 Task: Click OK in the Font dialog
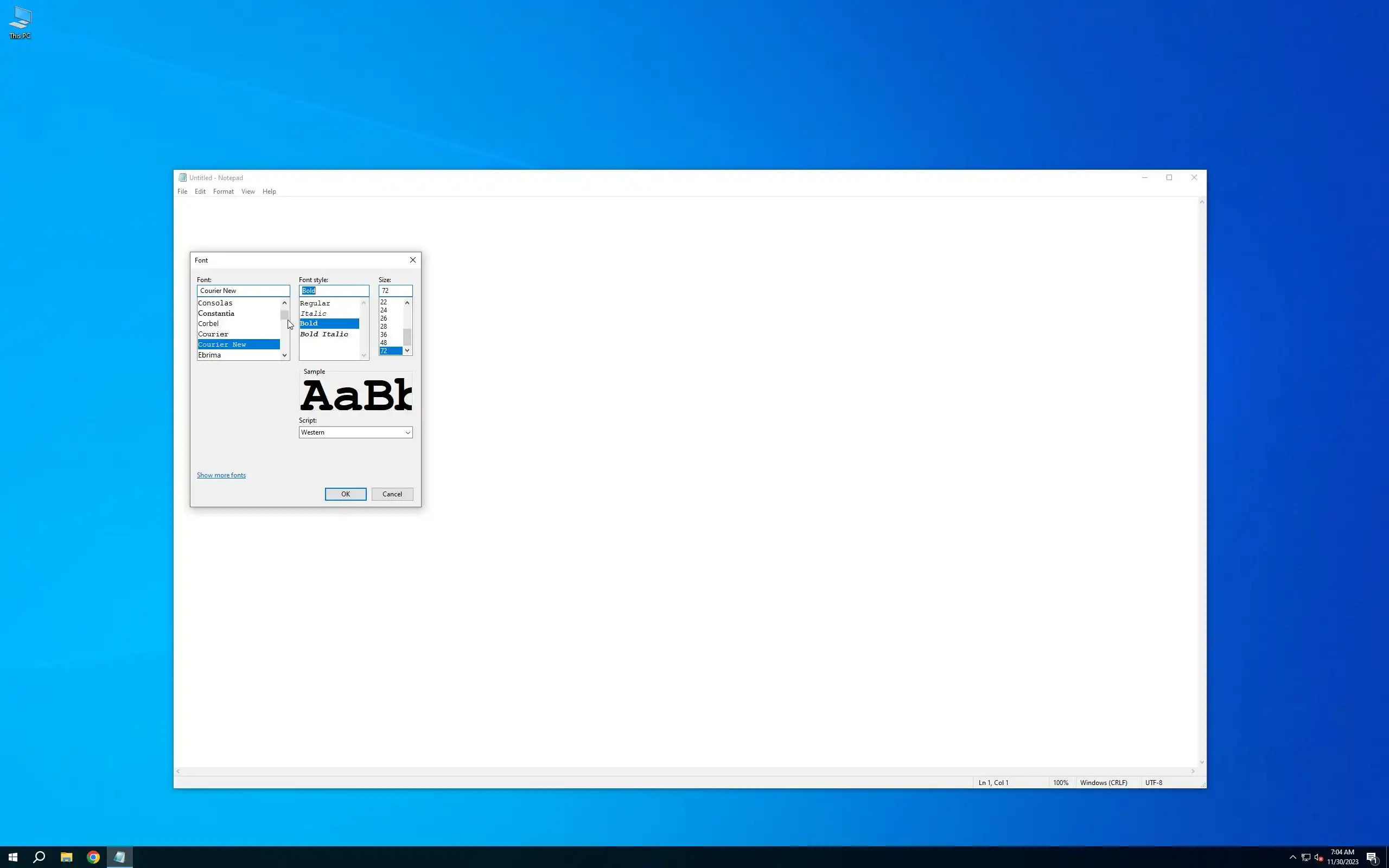click(x=345, y=494)
